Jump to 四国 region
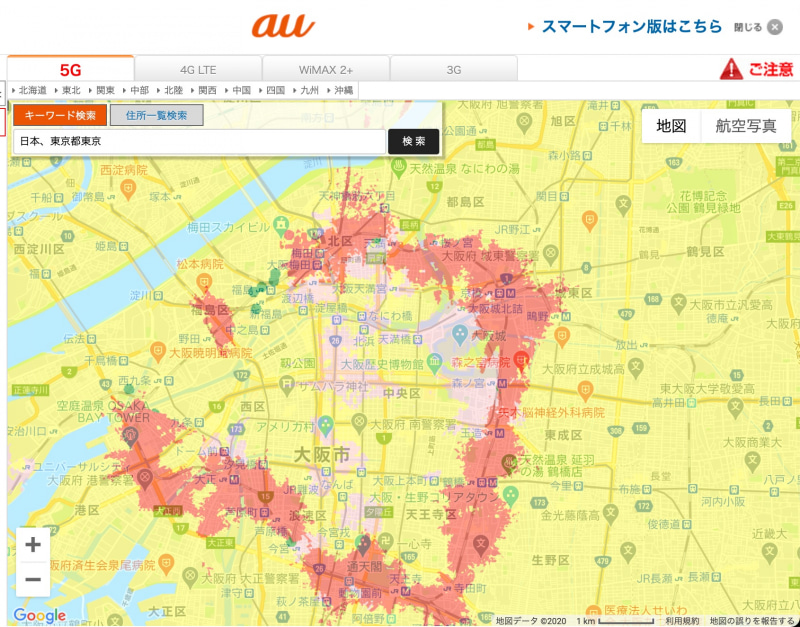 coord(276,90)
